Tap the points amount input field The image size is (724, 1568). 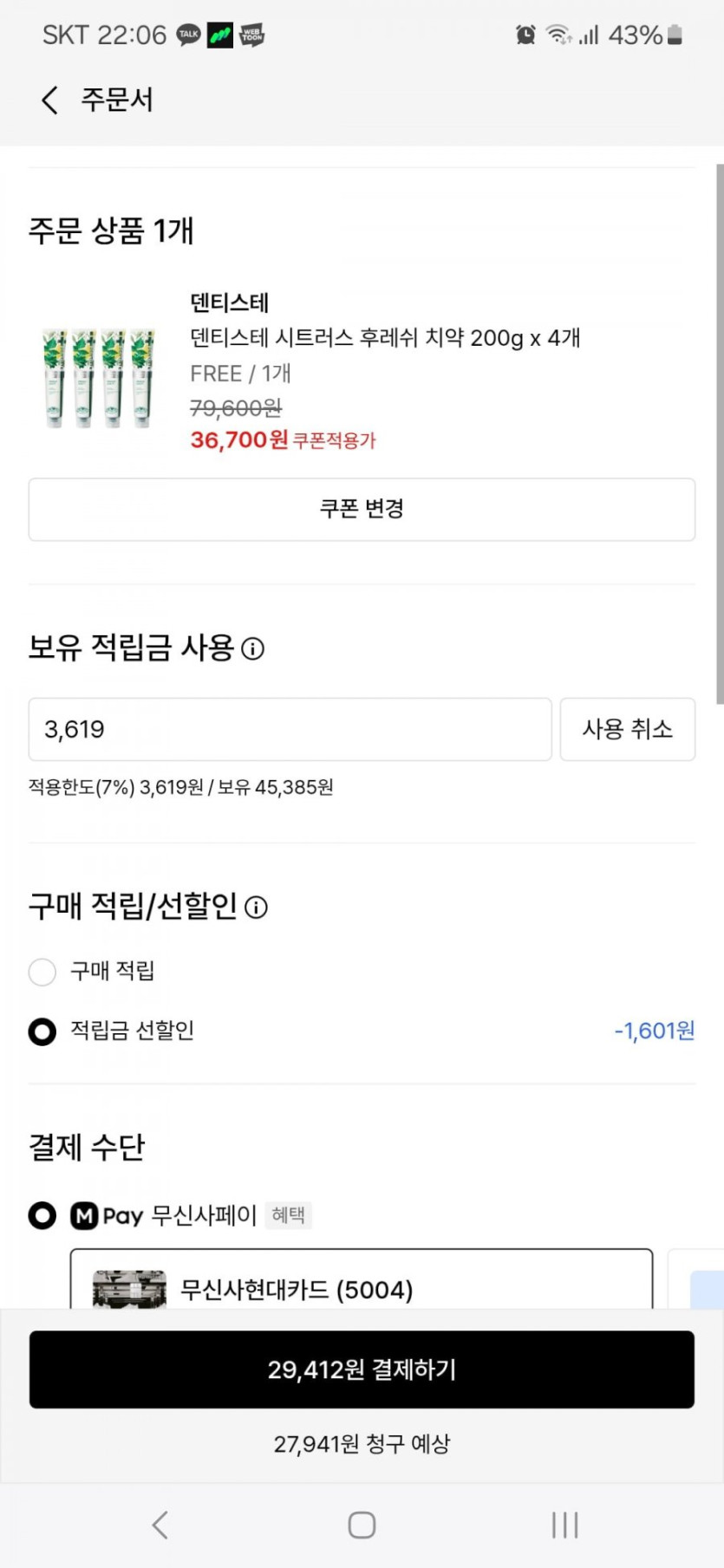tap(290, 730)
